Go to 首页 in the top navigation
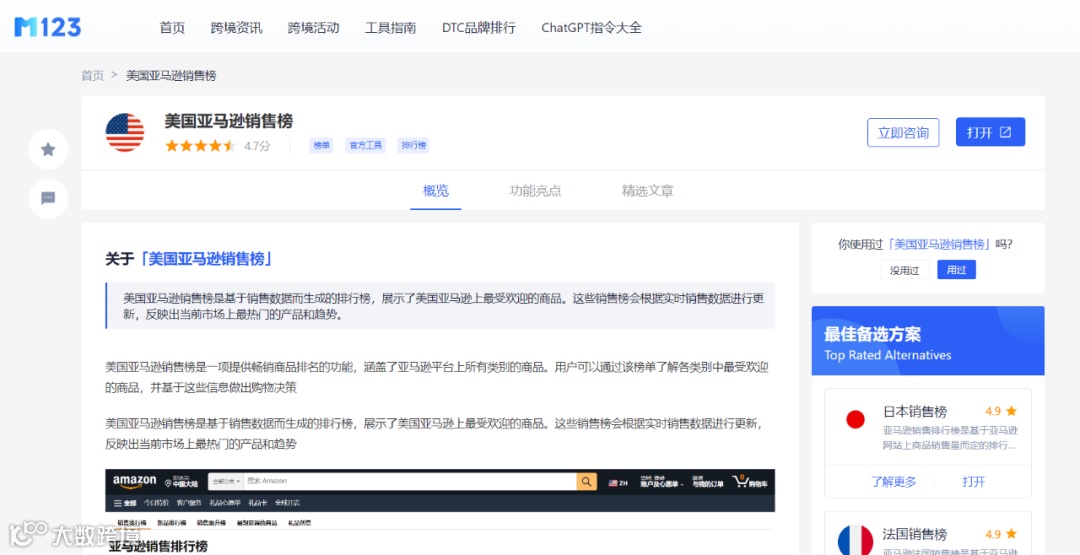Image resolution: width=1080 pixels, height=555 pixels. click(172, 28)
